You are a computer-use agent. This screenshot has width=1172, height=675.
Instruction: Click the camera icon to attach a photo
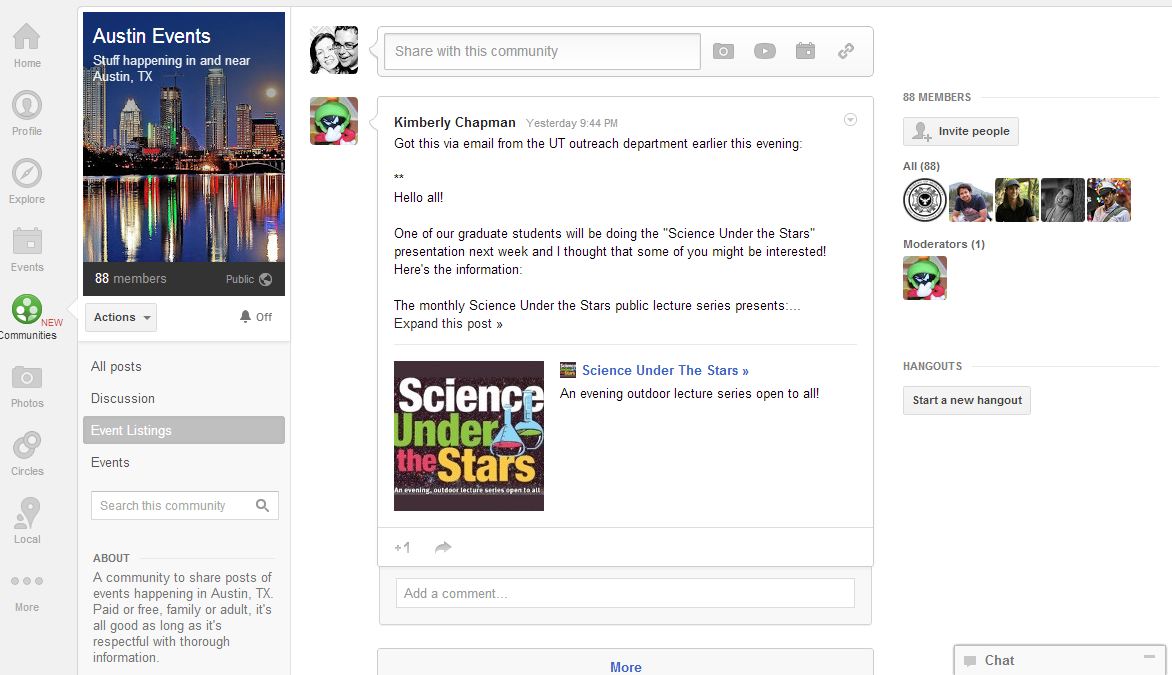[723, 51]
